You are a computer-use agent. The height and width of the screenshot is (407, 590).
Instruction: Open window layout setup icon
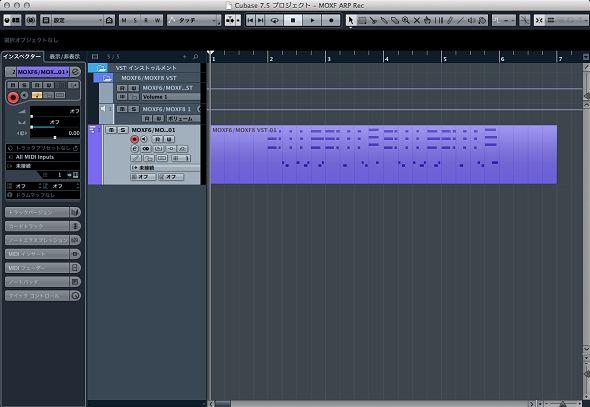[46, 20]
